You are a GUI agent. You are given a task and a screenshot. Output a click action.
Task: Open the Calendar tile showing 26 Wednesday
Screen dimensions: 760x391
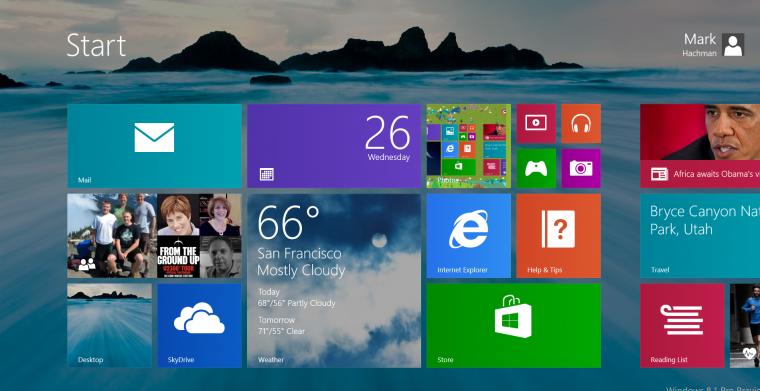pyautogui.click(x=334, y=146)
